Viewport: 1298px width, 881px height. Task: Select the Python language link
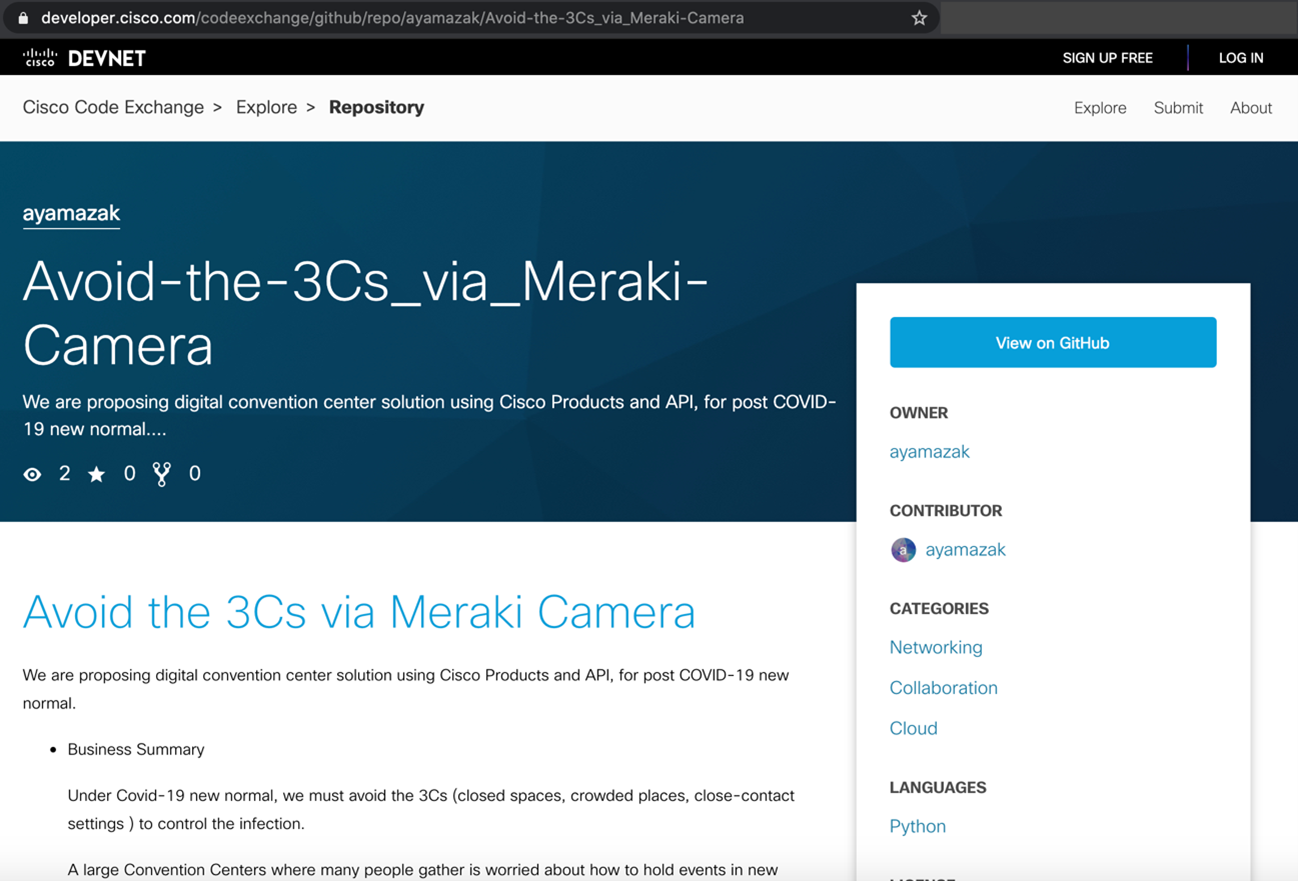point(917,826)
